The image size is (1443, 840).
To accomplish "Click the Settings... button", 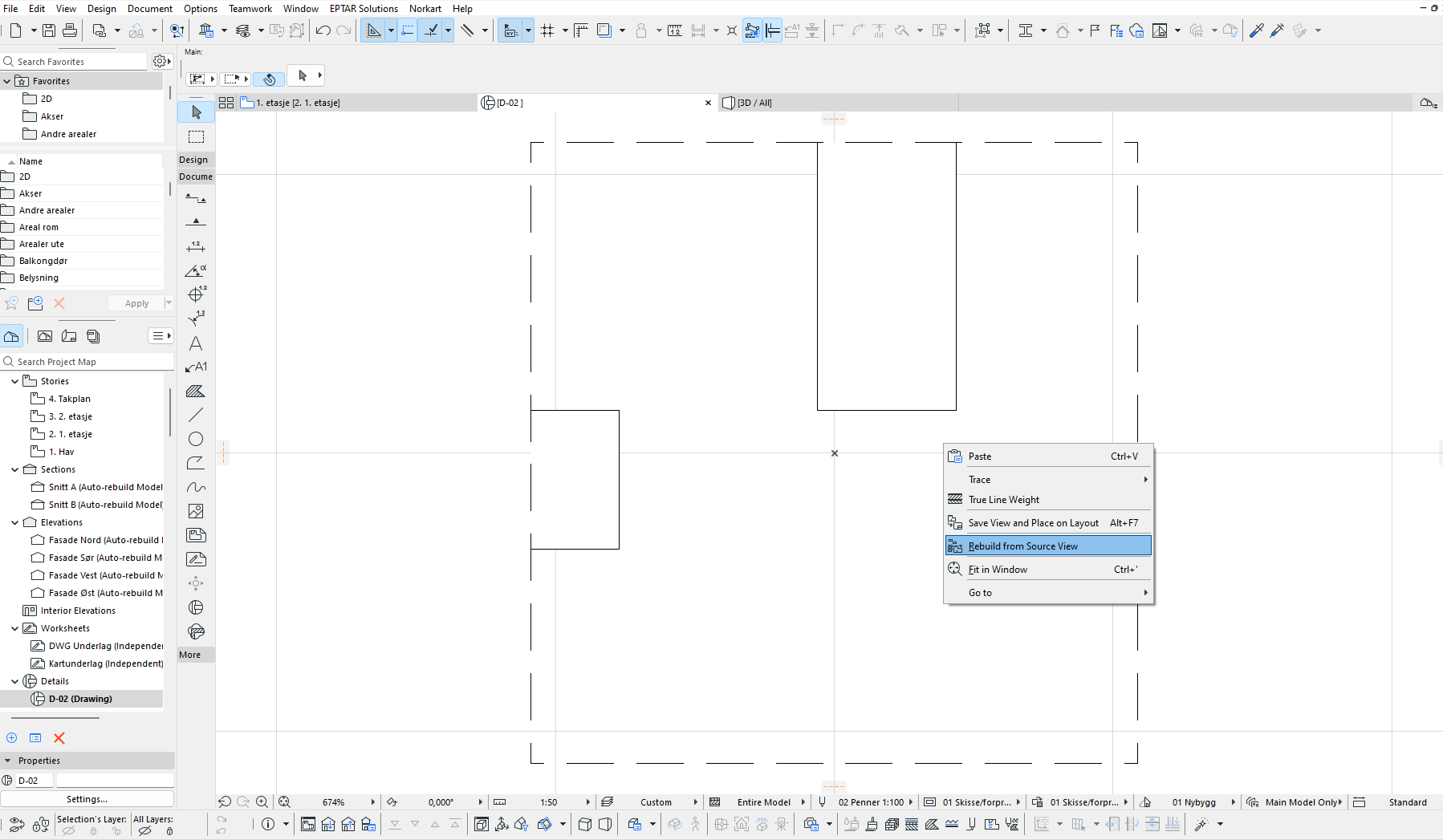I will click(x=87, y=799).
